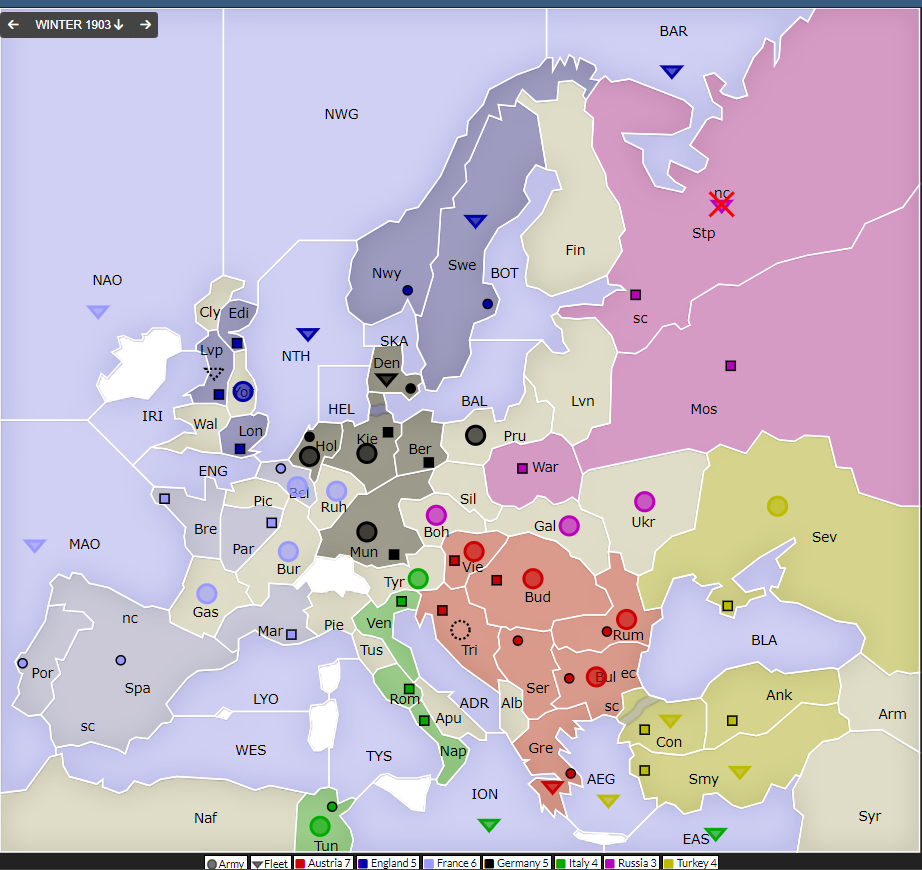Viewport: 922px width, 870px height.
Task: Select the English fleet in Sweden
Action: (x=475, y=221)
